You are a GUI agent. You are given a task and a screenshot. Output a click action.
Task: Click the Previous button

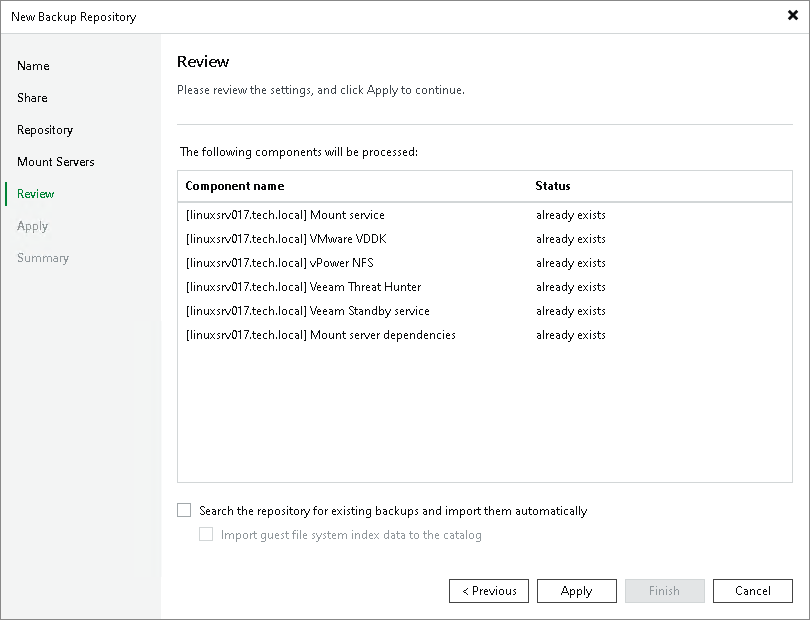click(489, 591)
